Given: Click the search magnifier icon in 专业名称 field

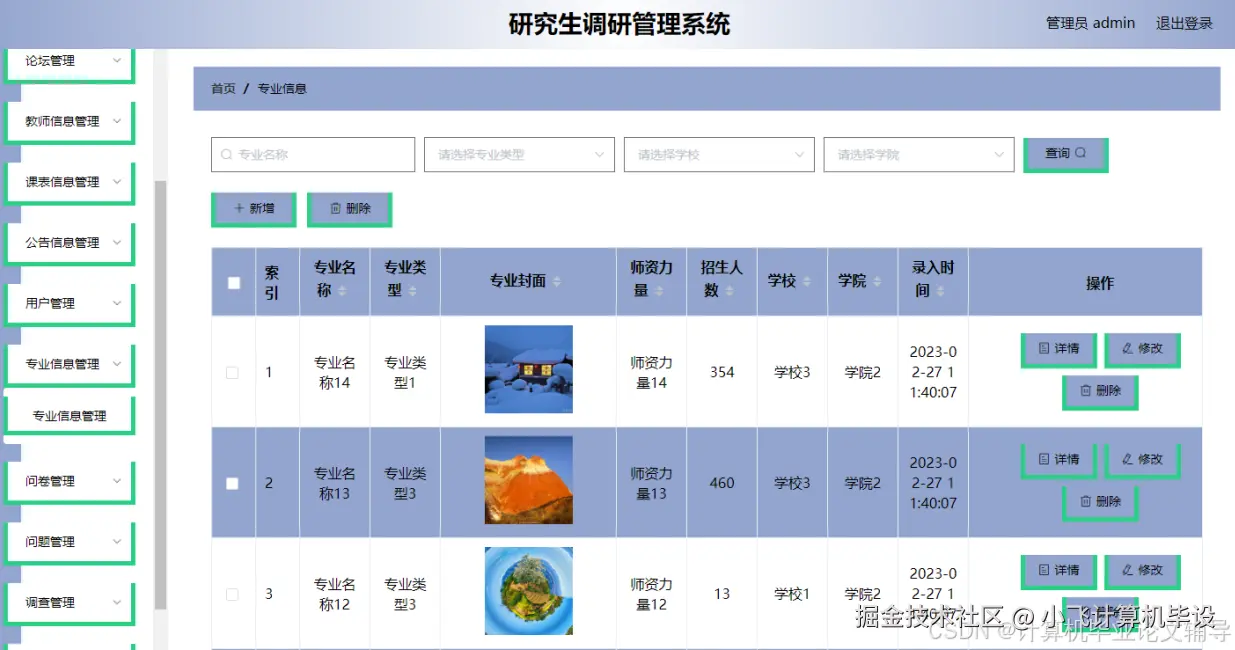Looking at the screenshot, I should (x=227, y=155).
